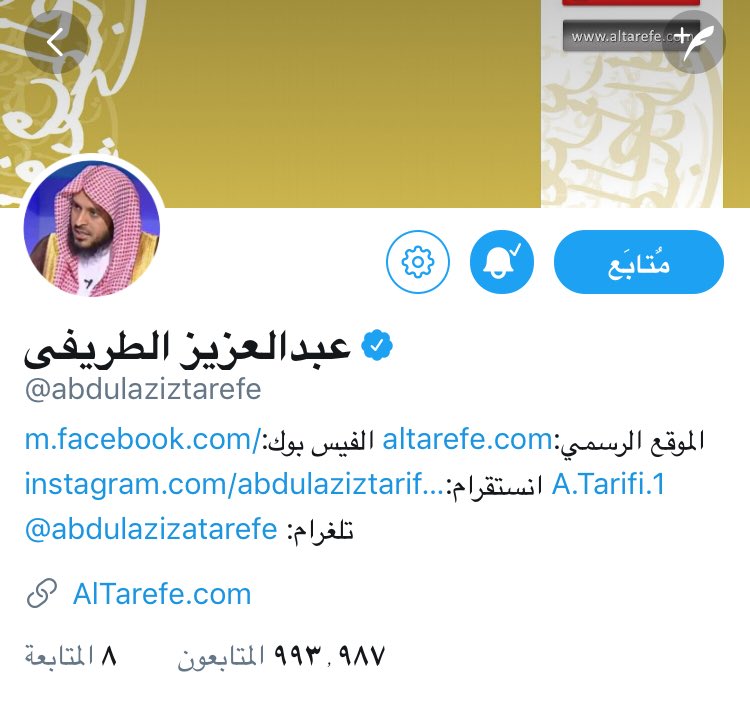This screenshot has width=750, height=723.
Task: Open the AlTarefe.com website link
Action: [162, 594]
